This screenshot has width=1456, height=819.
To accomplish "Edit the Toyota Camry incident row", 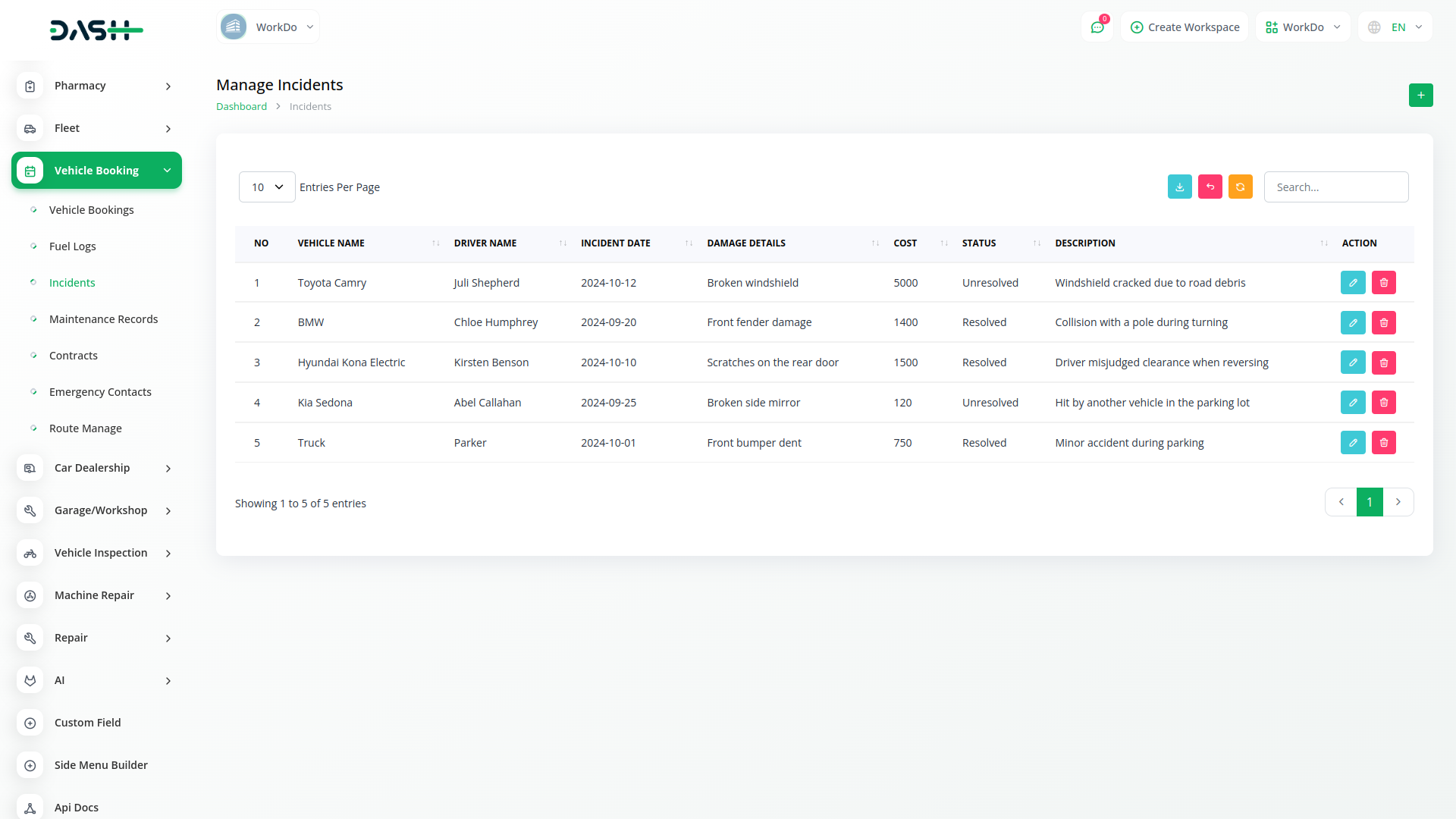I will tap(1352, 282).
